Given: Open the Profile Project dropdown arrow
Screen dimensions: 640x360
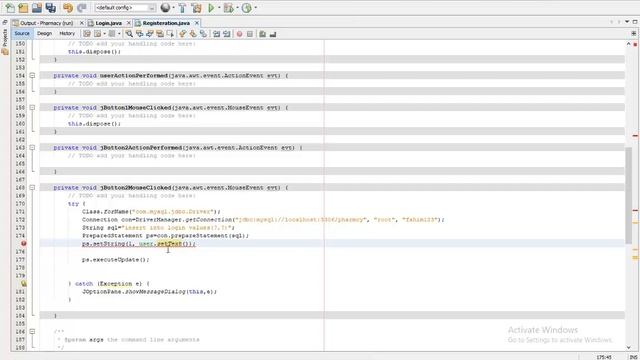Looking at the screenshot, I should [256, 7].
